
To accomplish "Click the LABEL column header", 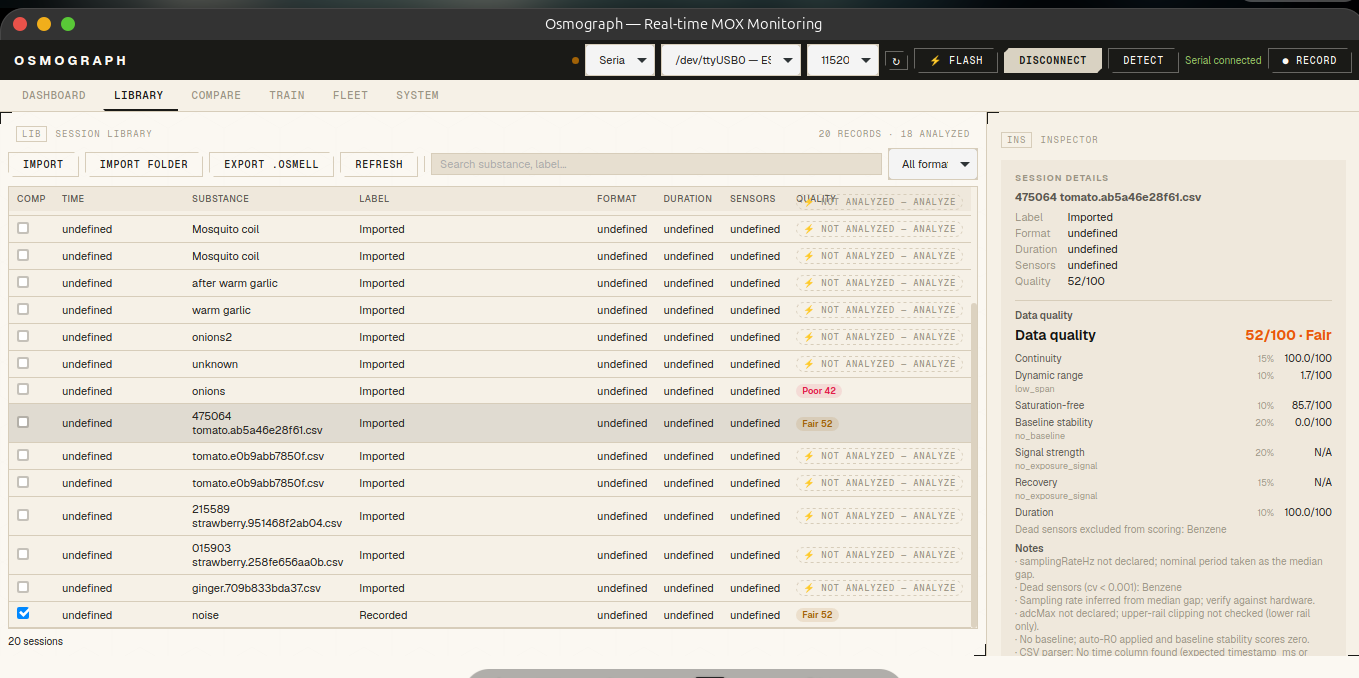I will pyautogui.click(x=375, y=199).
